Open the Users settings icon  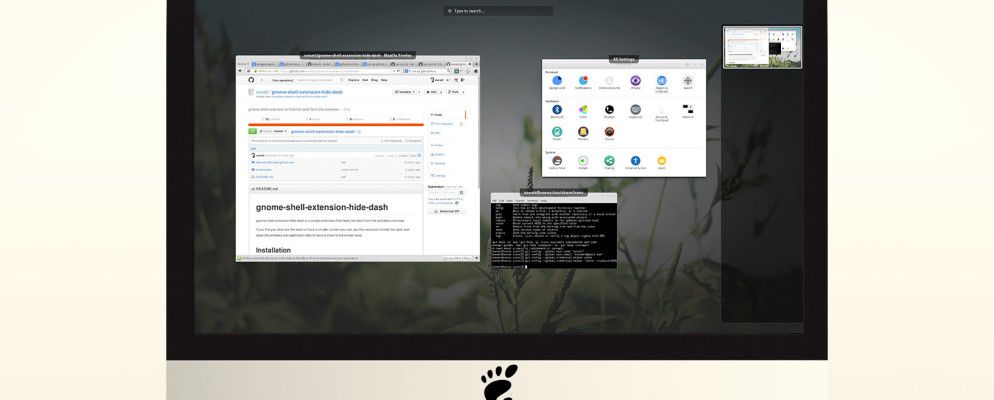coord(662,163)
